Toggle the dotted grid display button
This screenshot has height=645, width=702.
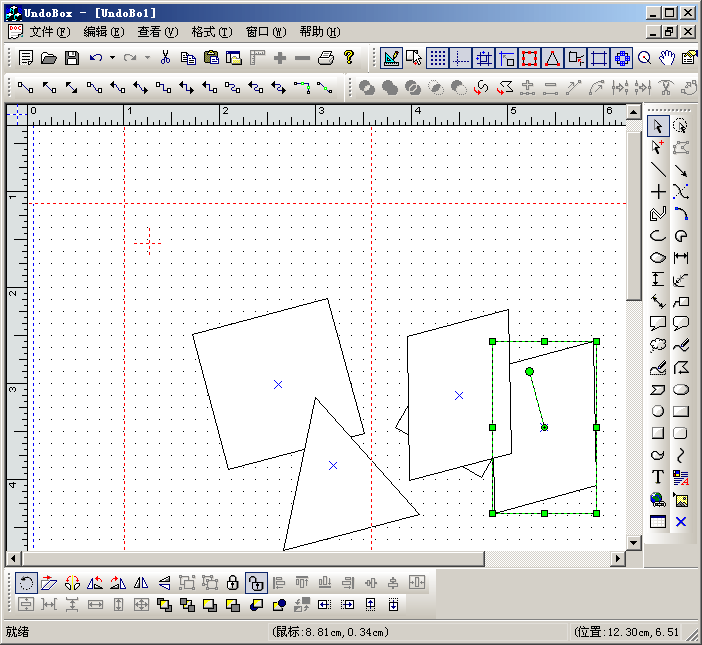click(437, 58)
